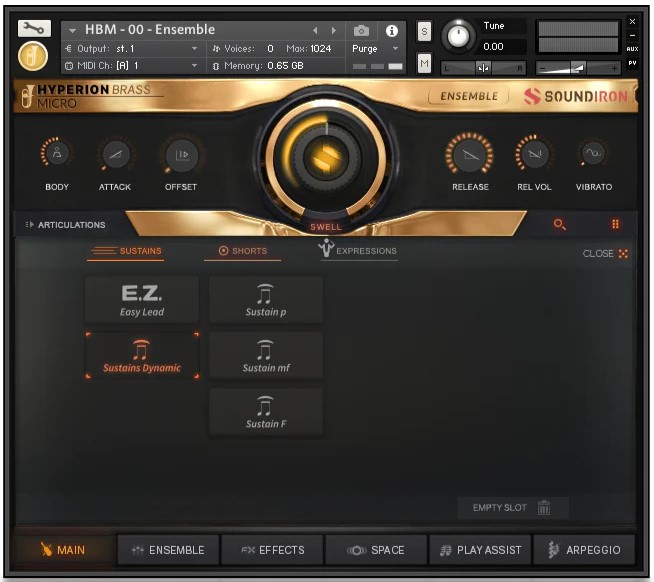This screenshot has height=582, width=654.
Task: Adjust the Rel Vol knob
Action: 534,154
